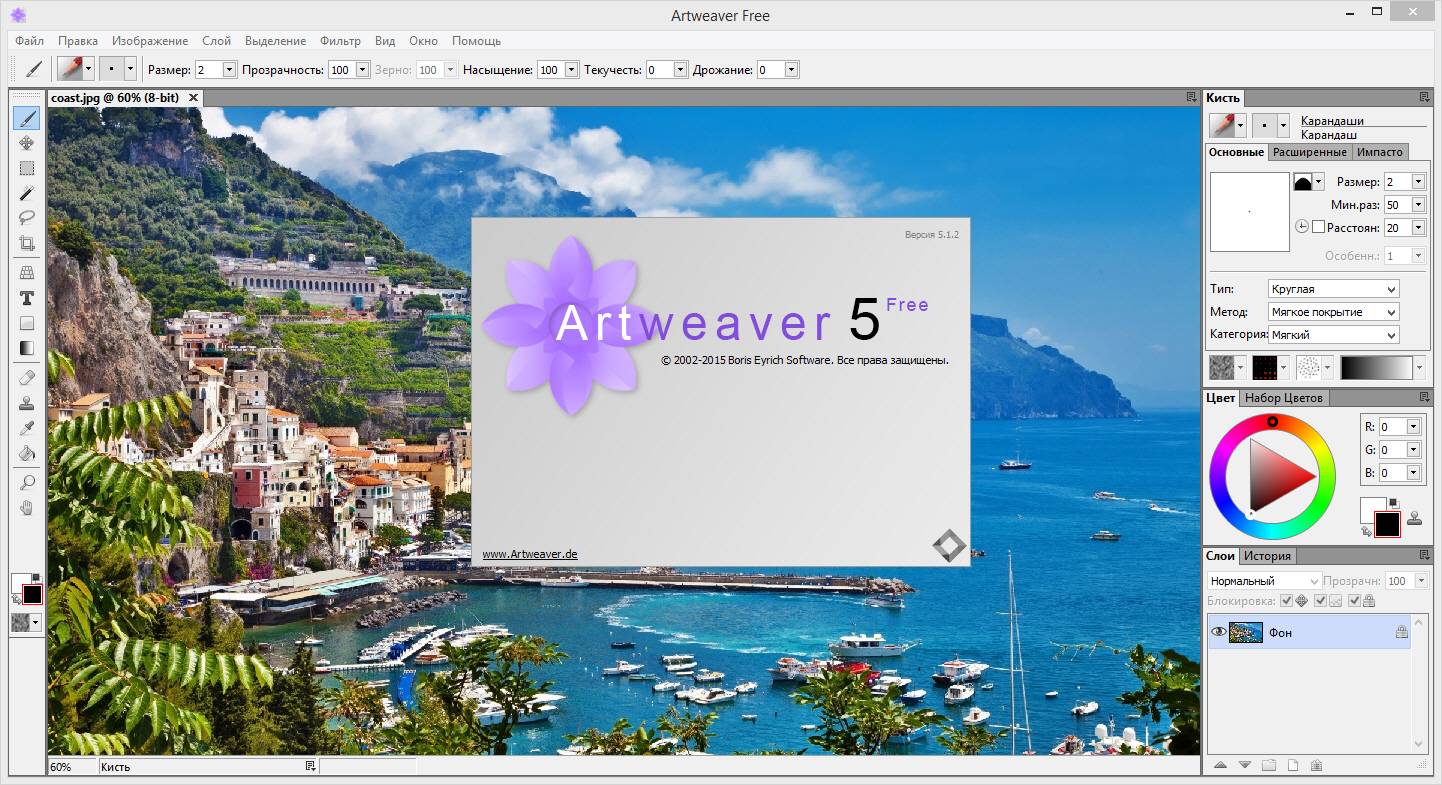Open the Выделение menu
1442x785 pixels.
[x=275, y=41]
